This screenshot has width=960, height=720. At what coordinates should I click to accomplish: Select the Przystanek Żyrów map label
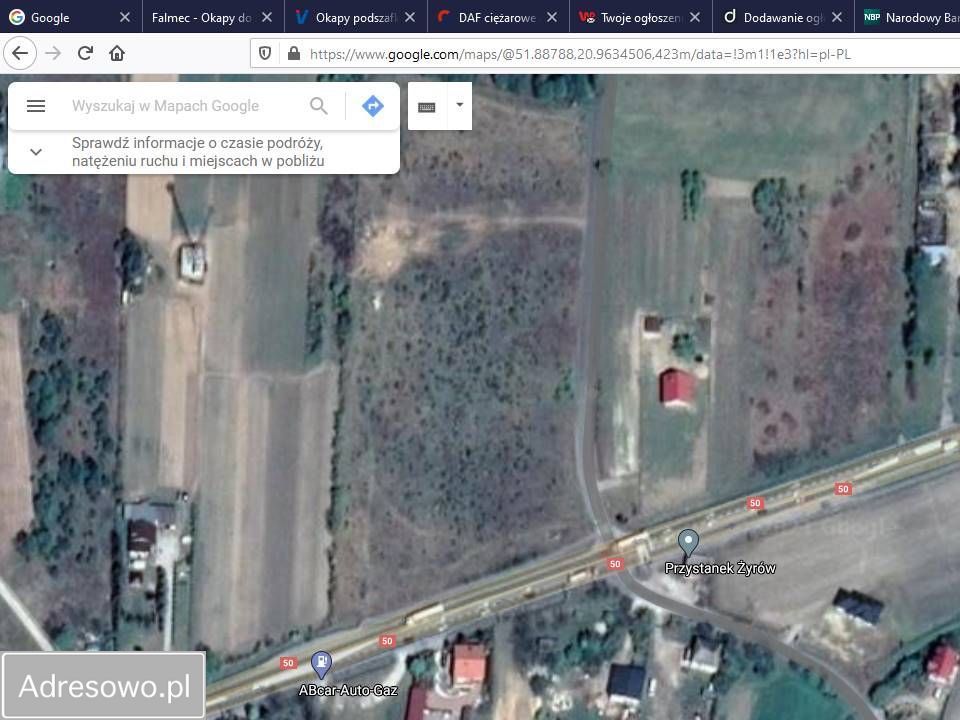pyautogui.click(x=720, y=568)
